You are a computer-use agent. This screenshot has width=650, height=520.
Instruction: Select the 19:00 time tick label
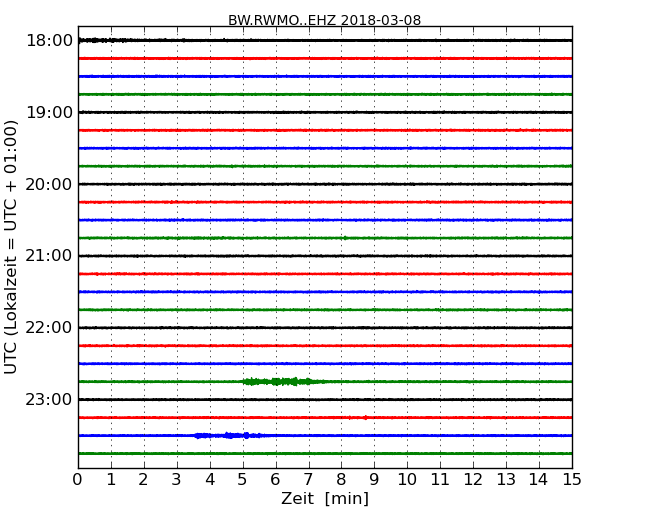[49, 112]
